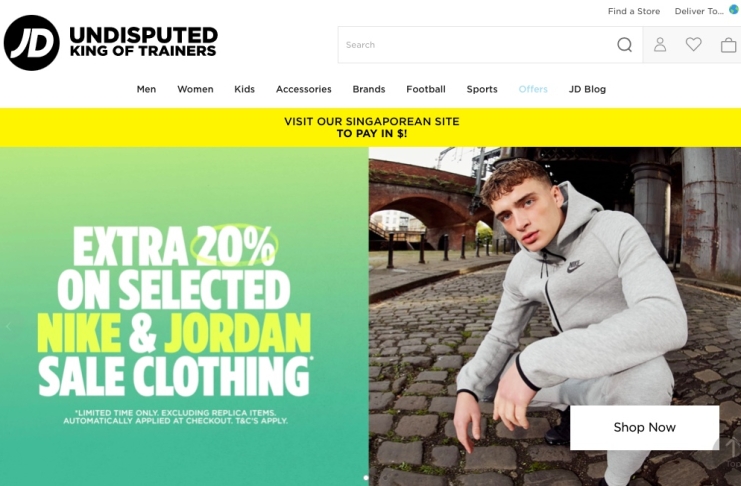Go to the Football section
741x486 pixels.
tap(426, 89)
